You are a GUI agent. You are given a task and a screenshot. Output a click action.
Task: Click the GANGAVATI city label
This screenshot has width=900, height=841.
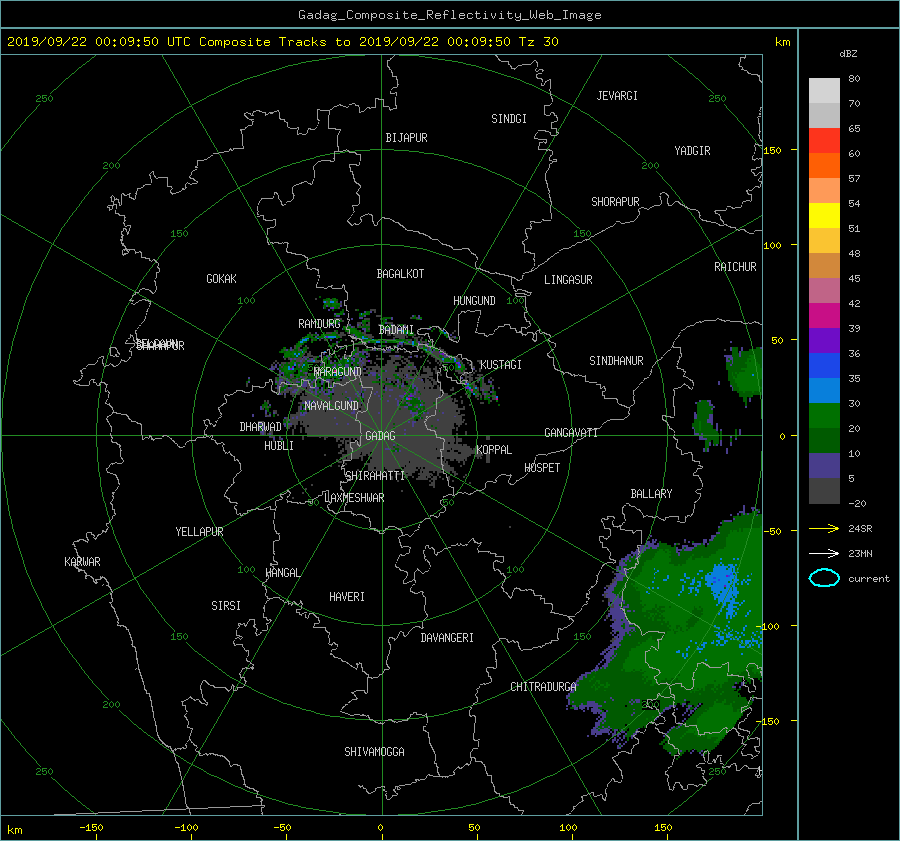coord(571,433)
